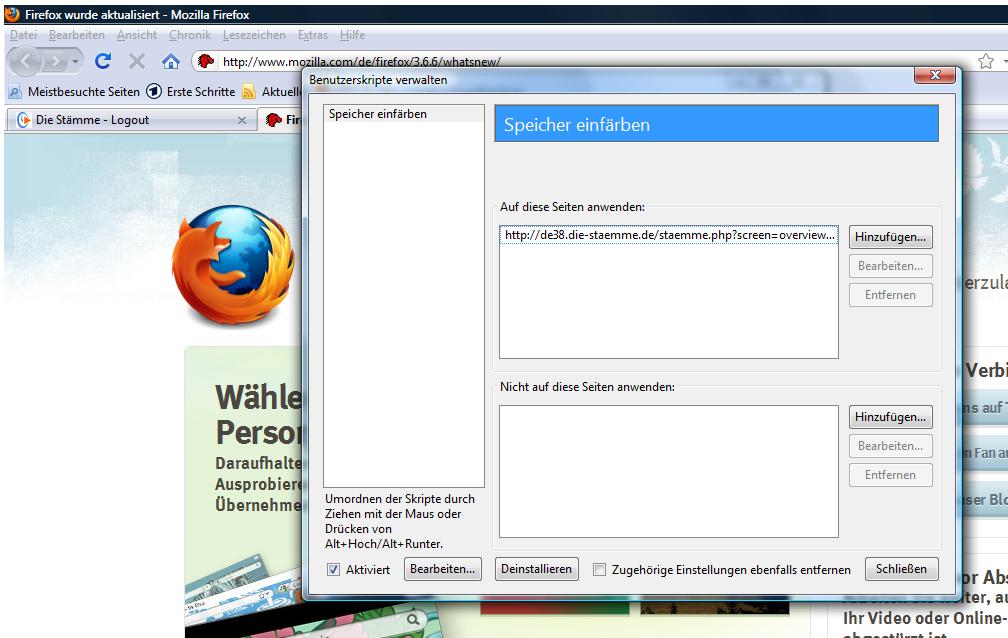Switch to the Die Stämme - Logout tab

[131, 120]
